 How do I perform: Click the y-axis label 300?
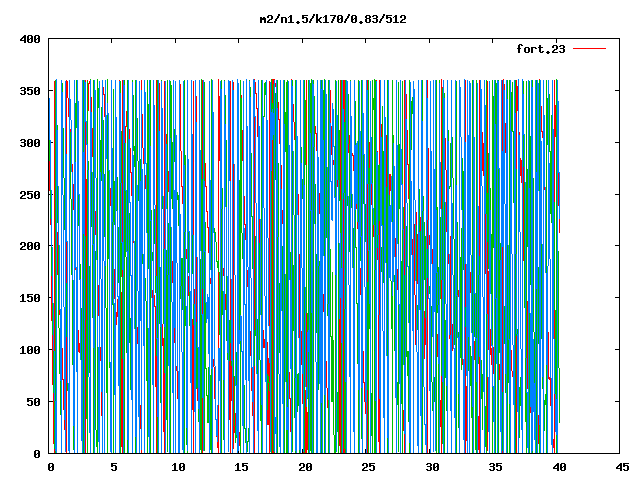pos(30,143)
